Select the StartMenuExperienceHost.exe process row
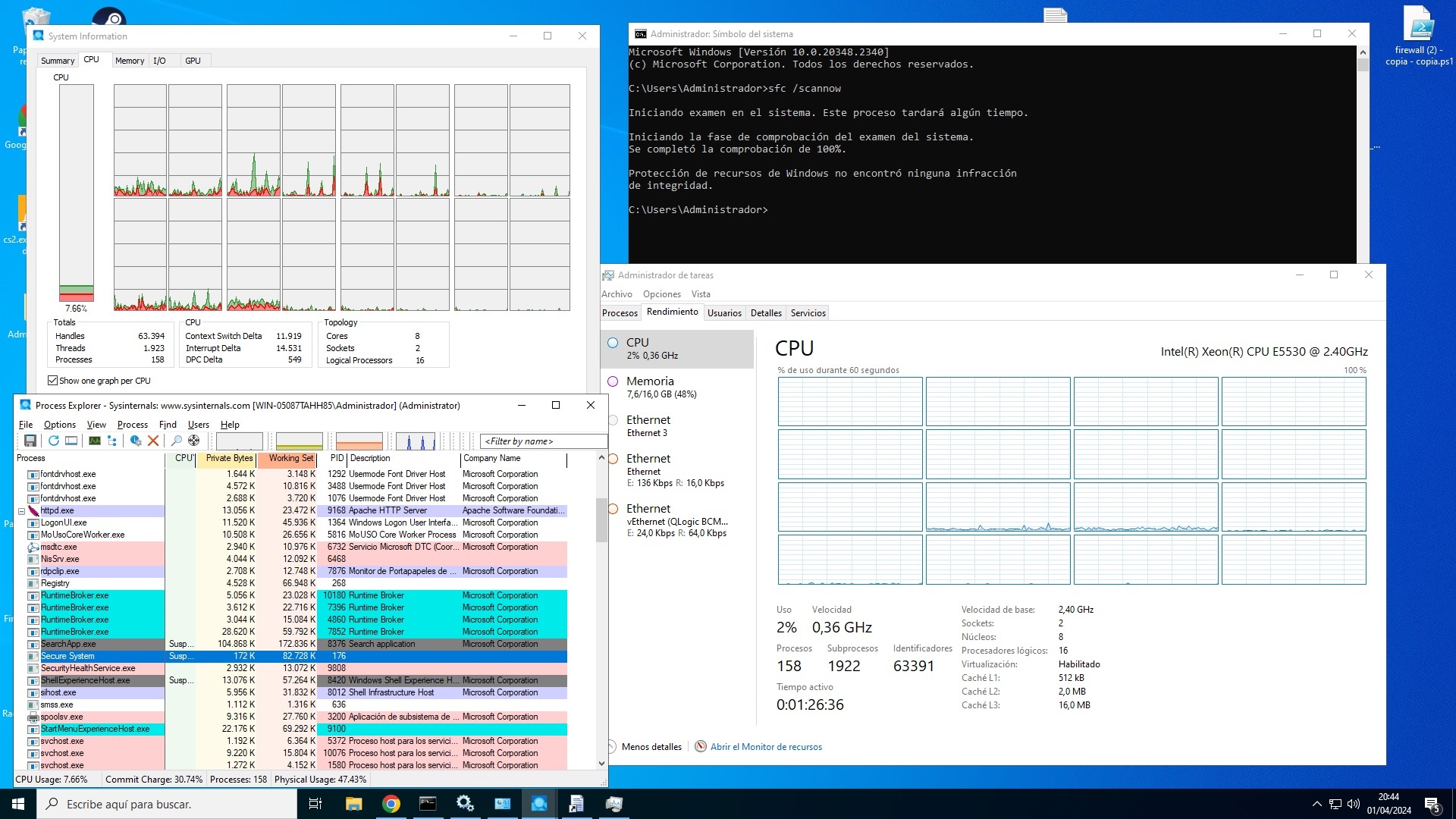 (290, 729)
